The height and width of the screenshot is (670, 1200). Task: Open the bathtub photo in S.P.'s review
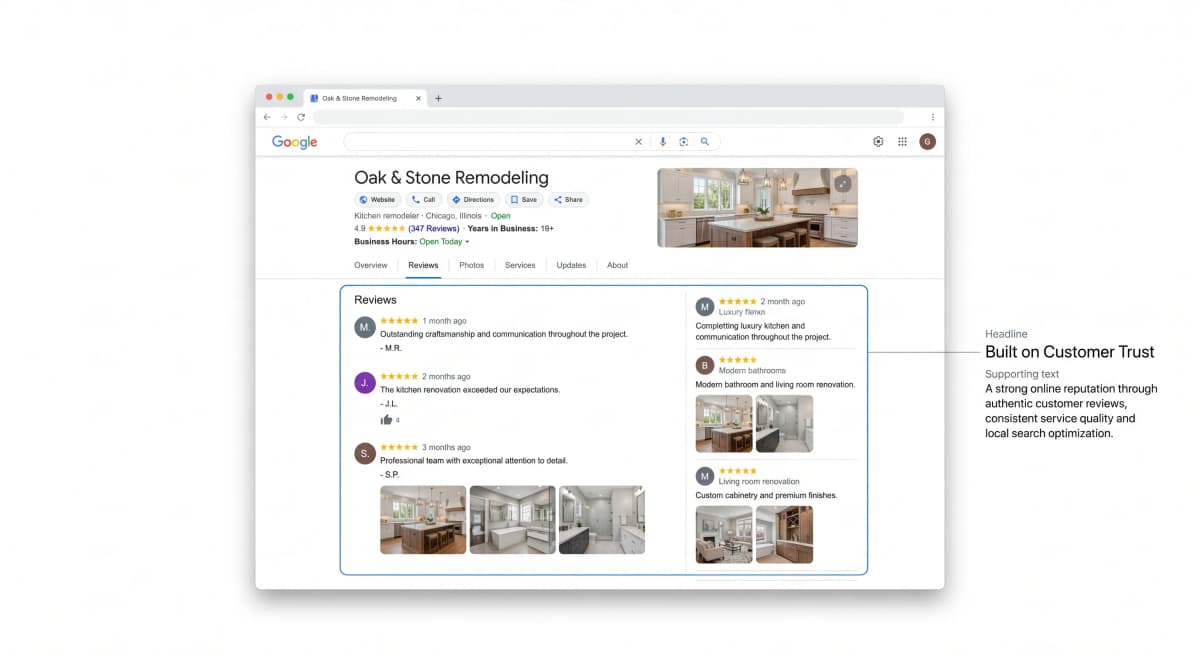click(512, 520)
